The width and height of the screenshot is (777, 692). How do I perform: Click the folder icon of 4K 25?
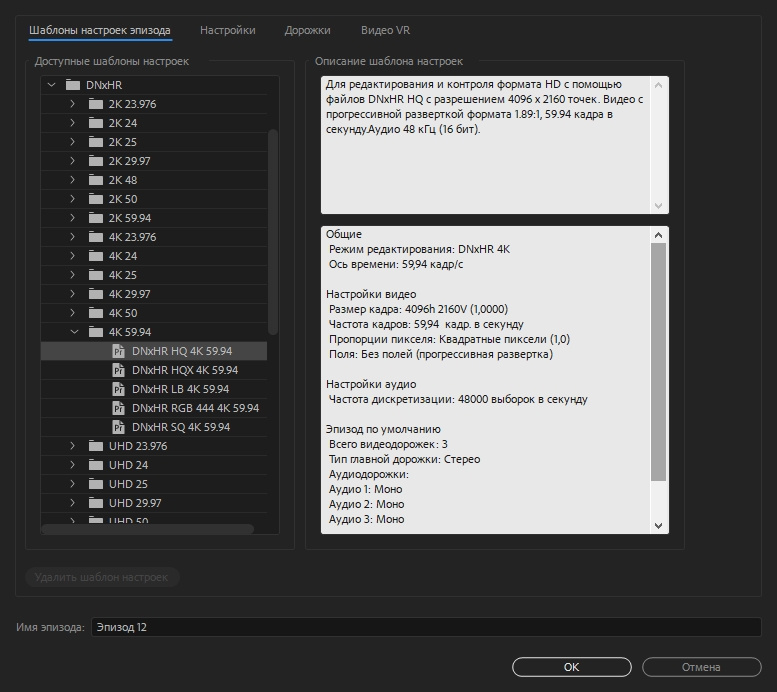pyautogui.click(x=96, y=275)
